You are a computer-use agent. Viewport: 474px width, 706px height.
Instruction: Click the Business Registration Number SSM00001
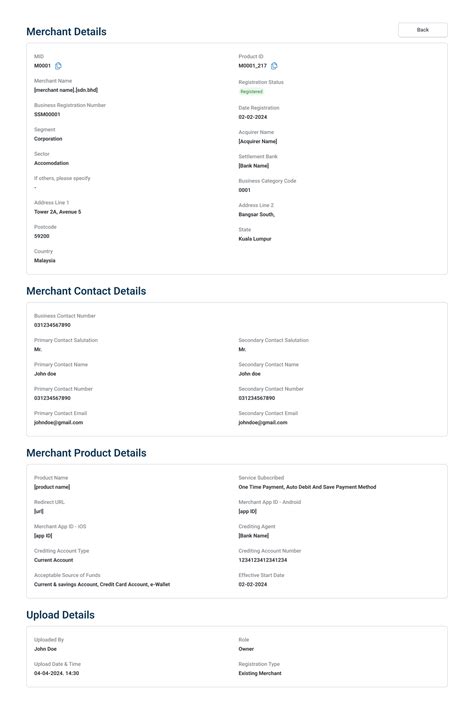(x=47, y=114)
